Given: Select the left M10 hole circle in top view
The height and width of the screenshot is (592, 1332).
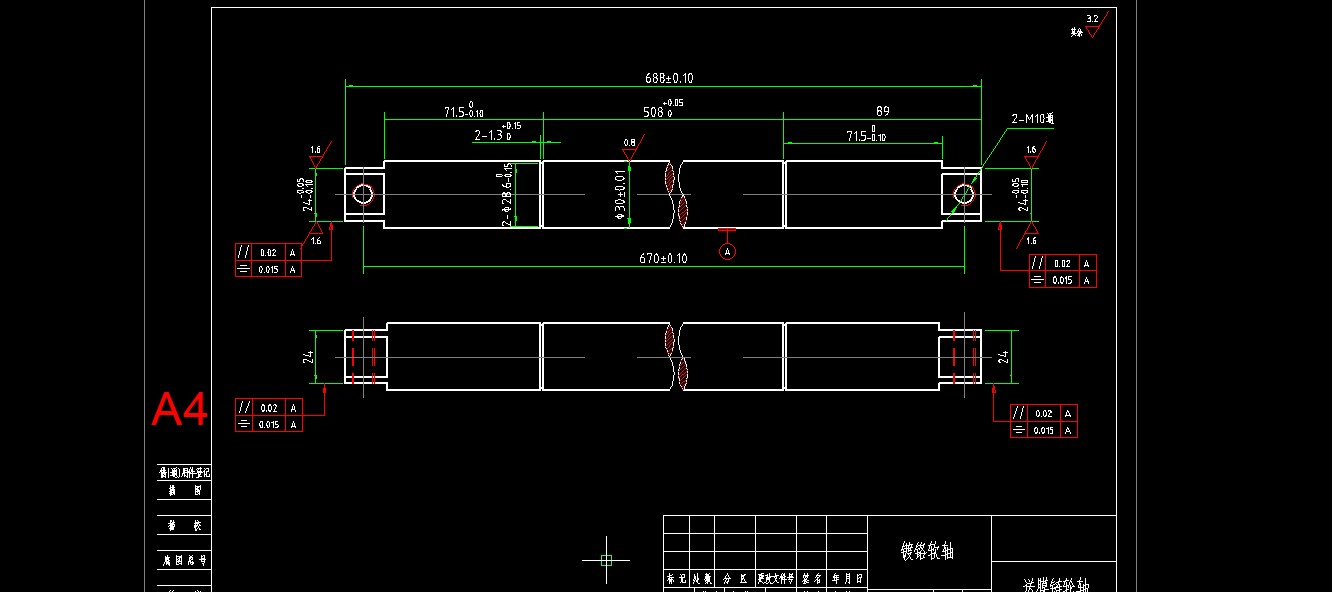Looking at the screenshot, I should coord(362,194).
